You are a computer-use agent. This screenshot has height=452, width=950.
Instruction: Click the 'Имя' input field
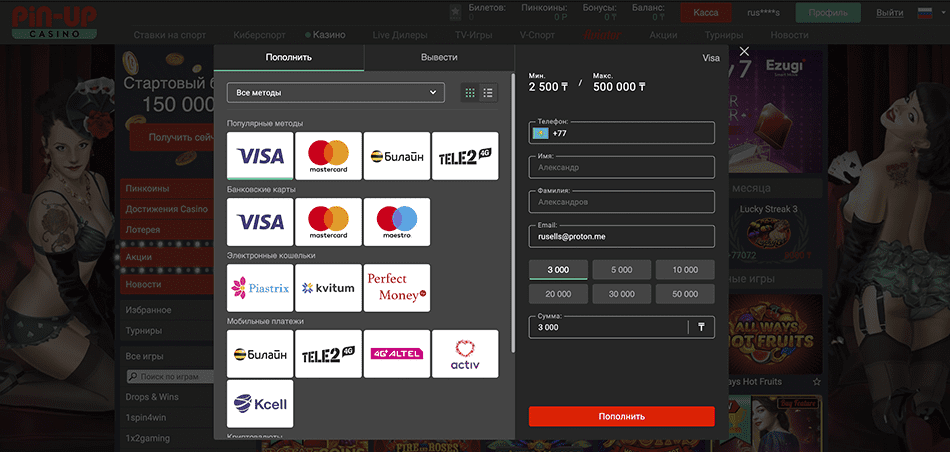pos(622,167)
